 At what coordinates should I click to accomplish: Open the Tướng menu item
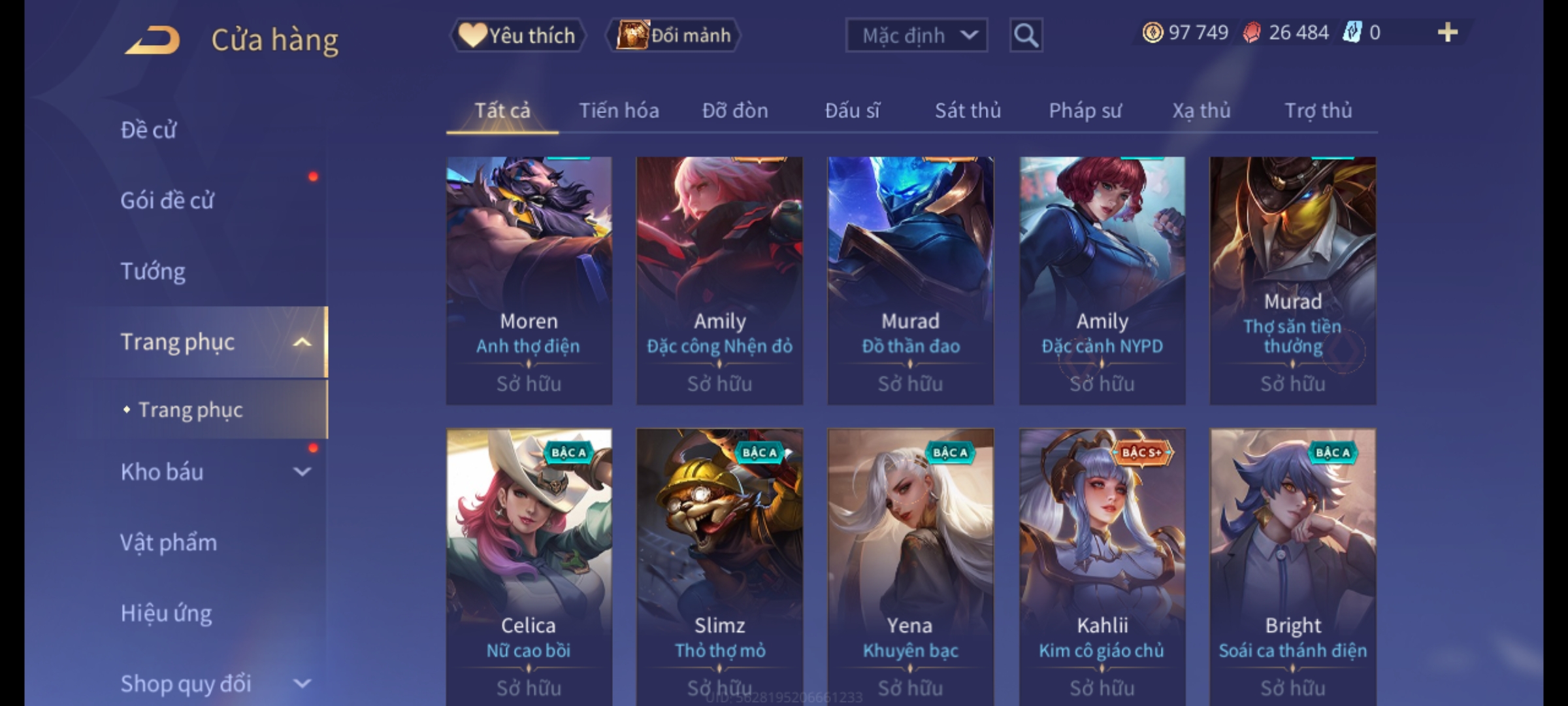(x=153, y=271)
